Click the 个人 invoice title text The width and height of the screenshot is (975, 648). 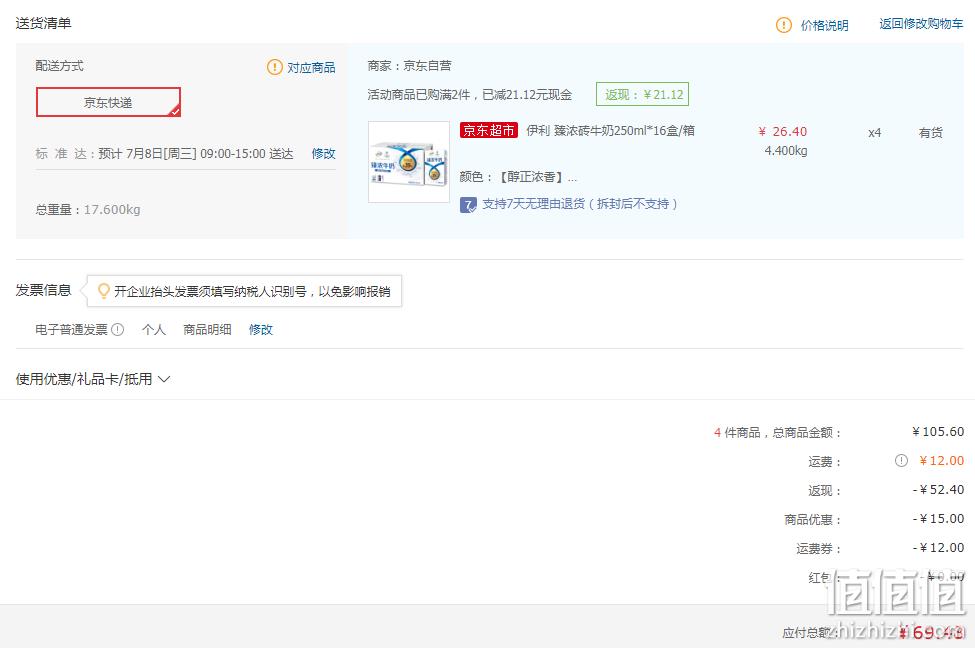click(x=154, y=330)
